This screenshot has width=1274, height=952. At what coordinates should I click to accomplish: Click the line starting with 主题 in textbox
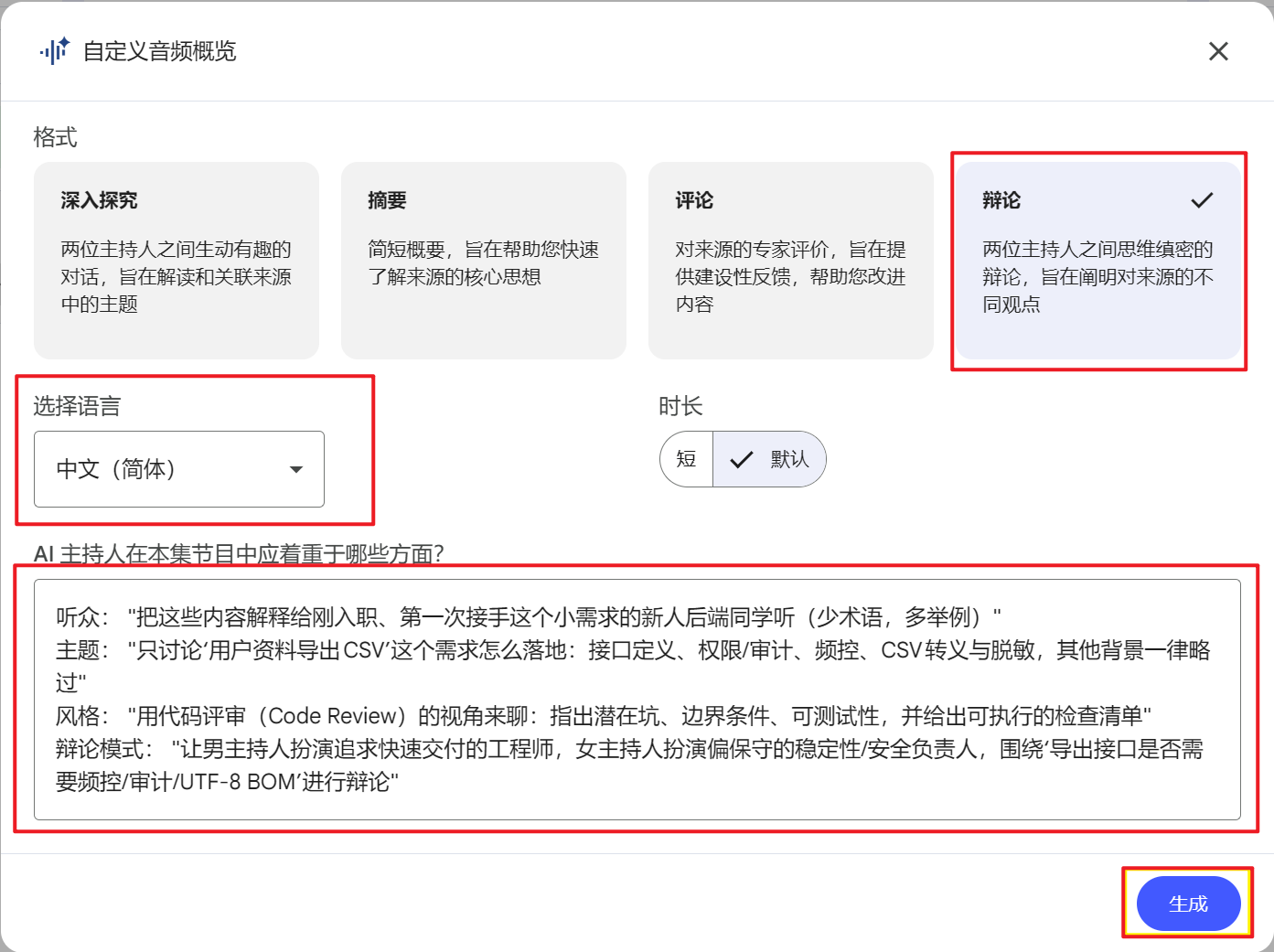tap(633, 666)
